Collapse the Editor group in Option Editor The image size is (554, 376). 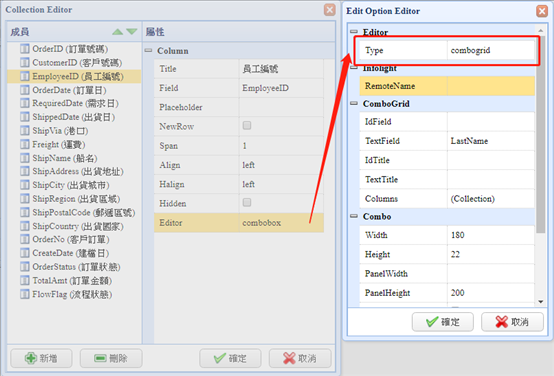354,32
